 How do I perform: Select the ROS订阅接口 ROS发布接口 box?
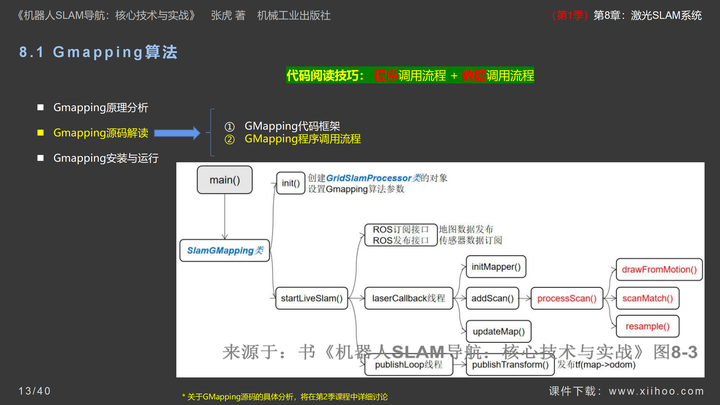tap(401, 235)
